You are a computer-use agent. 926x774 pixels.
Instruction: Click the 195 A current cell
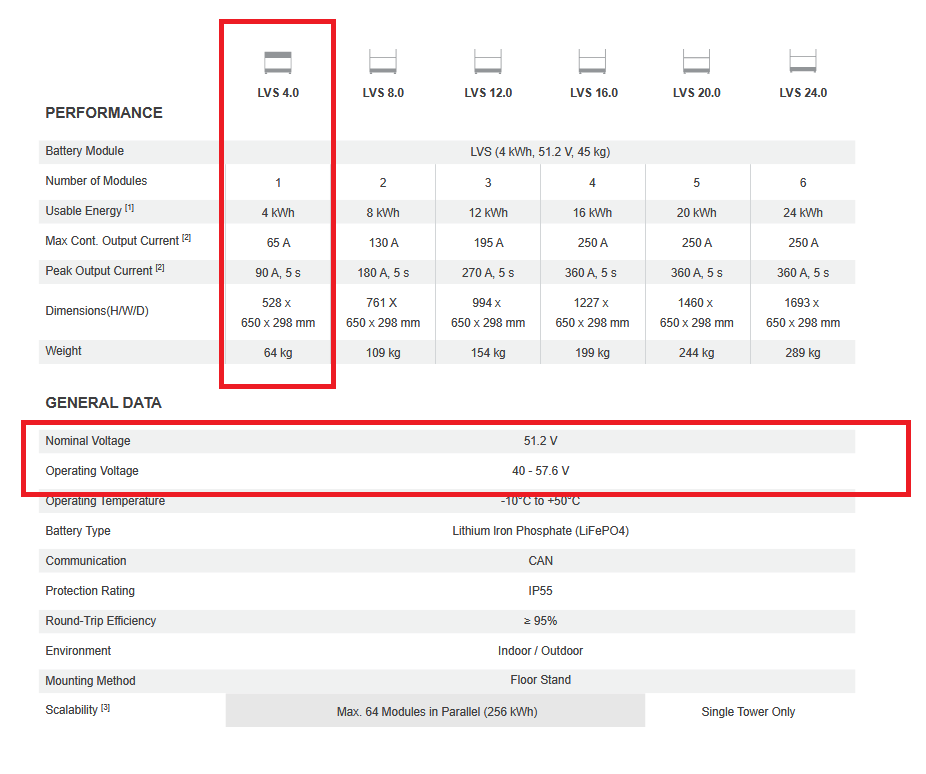pos(488,243)
